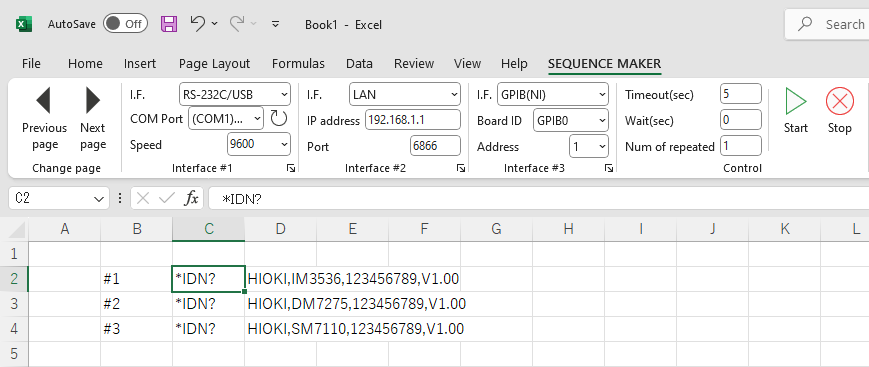Open the LAN interface dropdown
The width and height of the screenshot is (869, 367).
tap(405, 94)
